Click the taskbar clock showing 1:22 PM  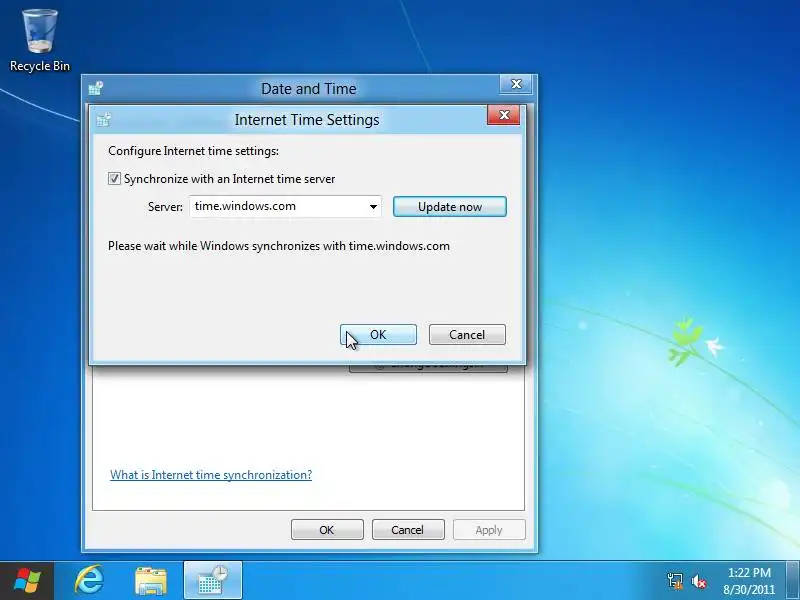tap(748, 581)
